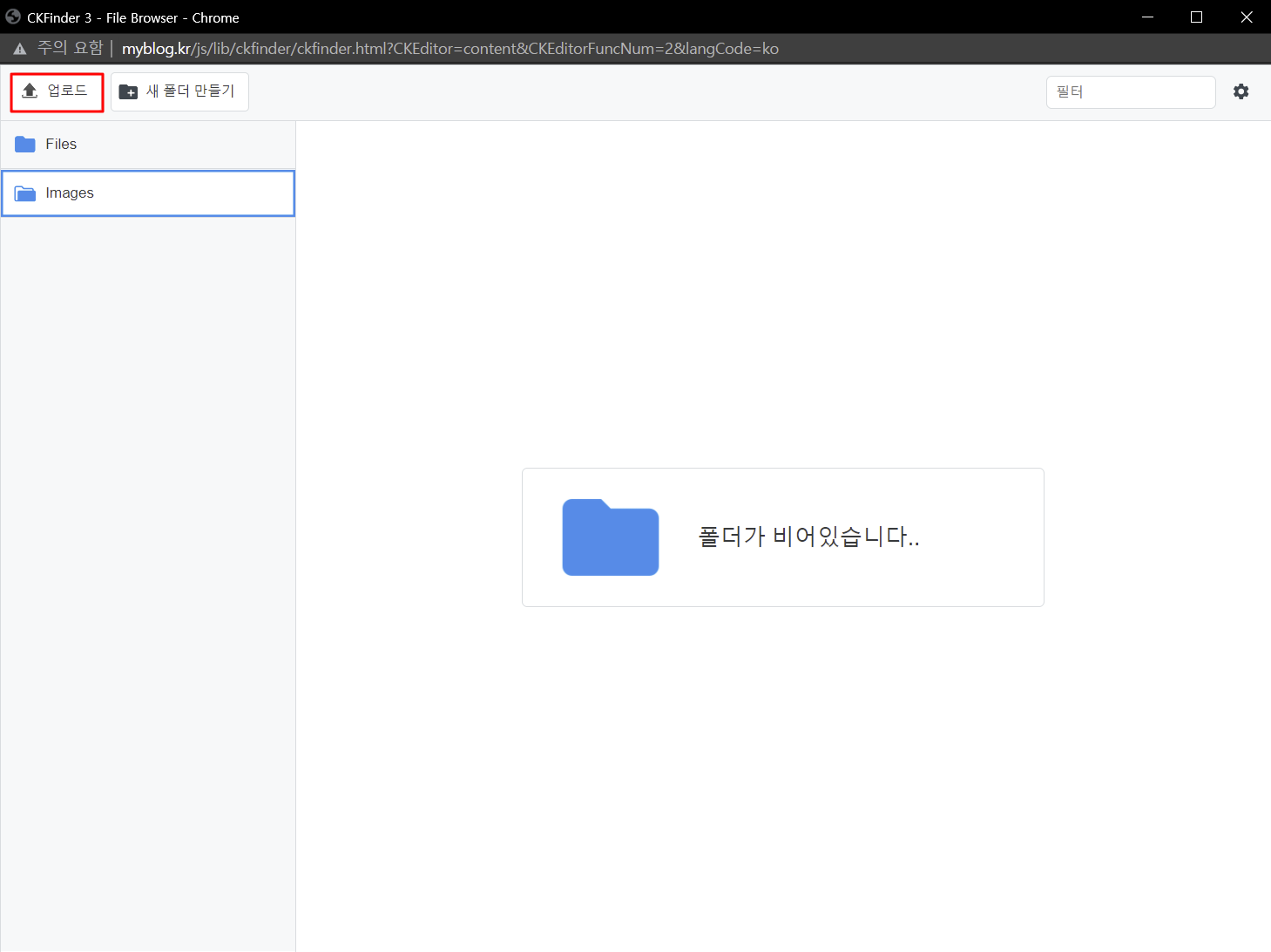Select the Images folder label
Viewport: 1271px width, 952px height.
coord(70,193)
